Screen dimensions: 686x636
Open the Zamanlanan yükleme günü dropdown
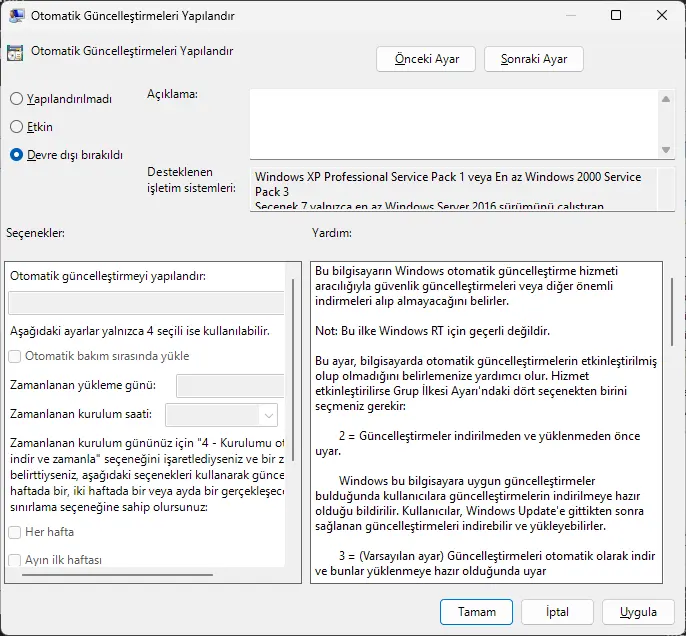point(231,385)
